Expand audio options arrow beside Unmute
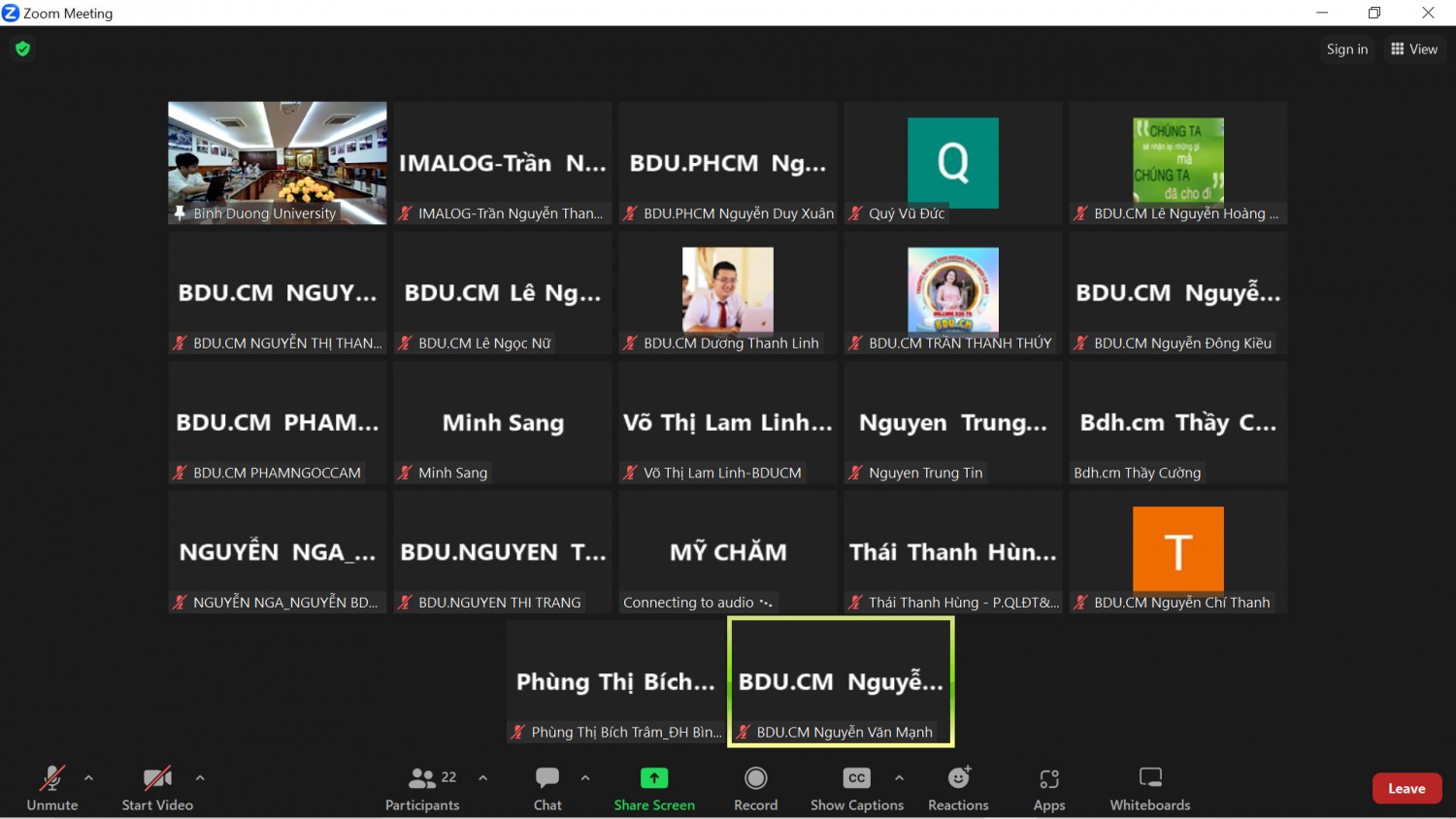This screenshot has height=819, width=1456. (x=89, y=777)
